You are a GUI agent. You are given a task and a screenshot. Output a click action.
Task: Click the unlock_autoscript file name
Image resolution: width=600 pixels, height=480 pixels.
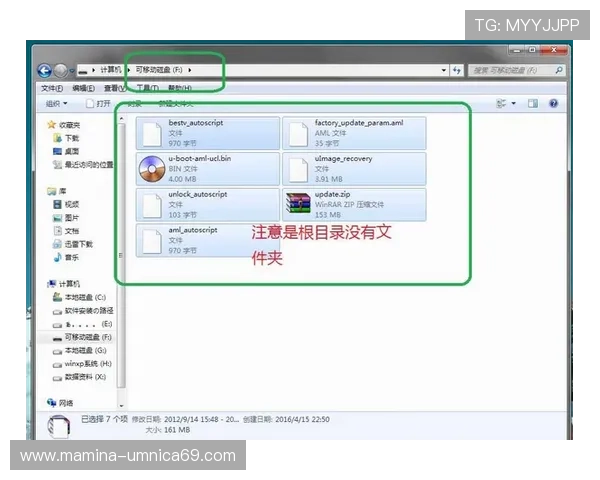click(x=197, y=194)
